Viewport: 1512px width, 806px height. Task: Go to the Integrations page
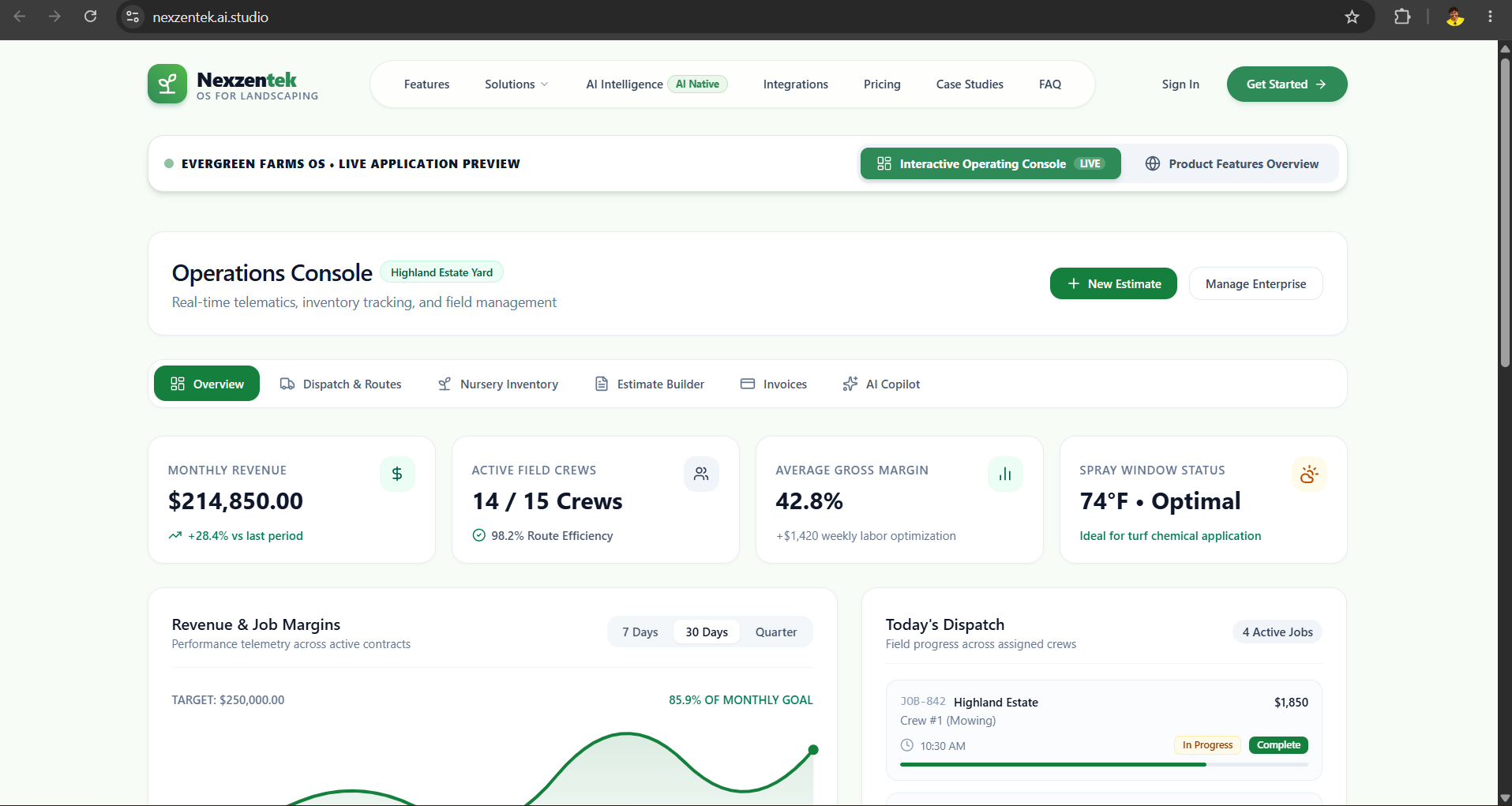click(796, 84)
